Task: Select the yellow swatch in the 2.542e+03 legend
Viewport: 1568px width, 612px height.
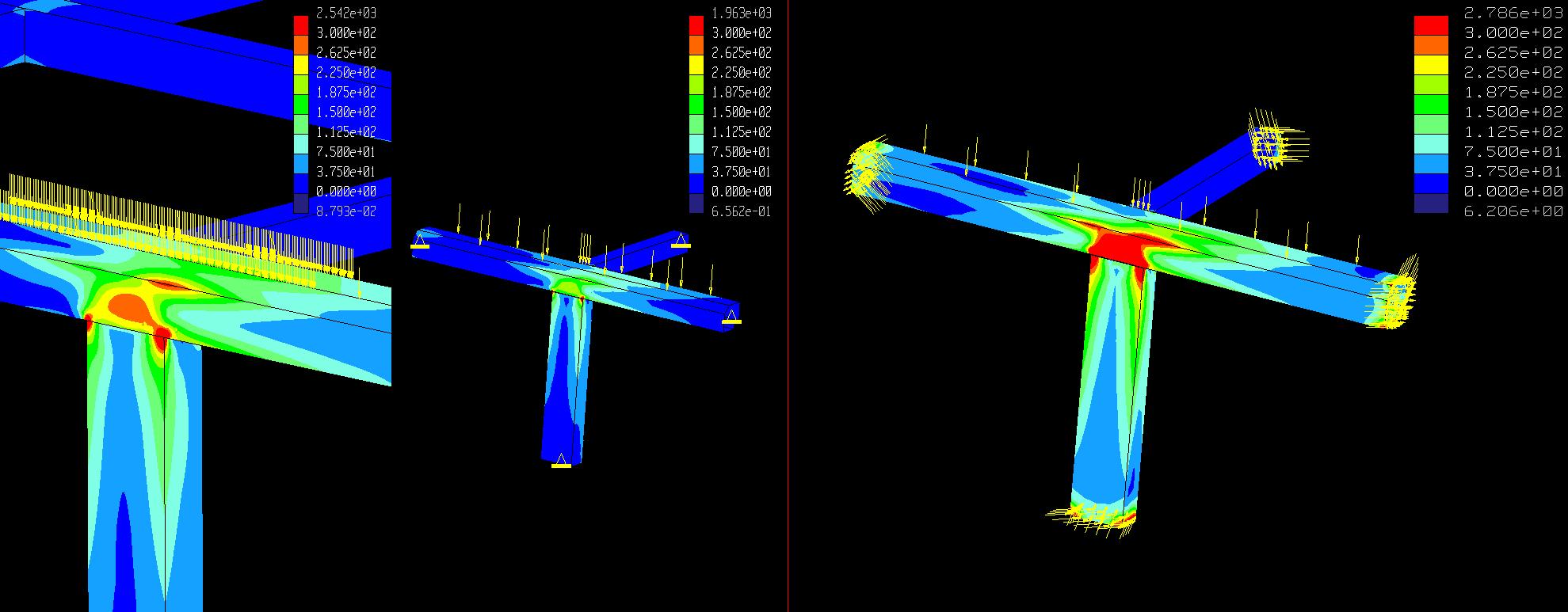Action: (x=301, y=64)
